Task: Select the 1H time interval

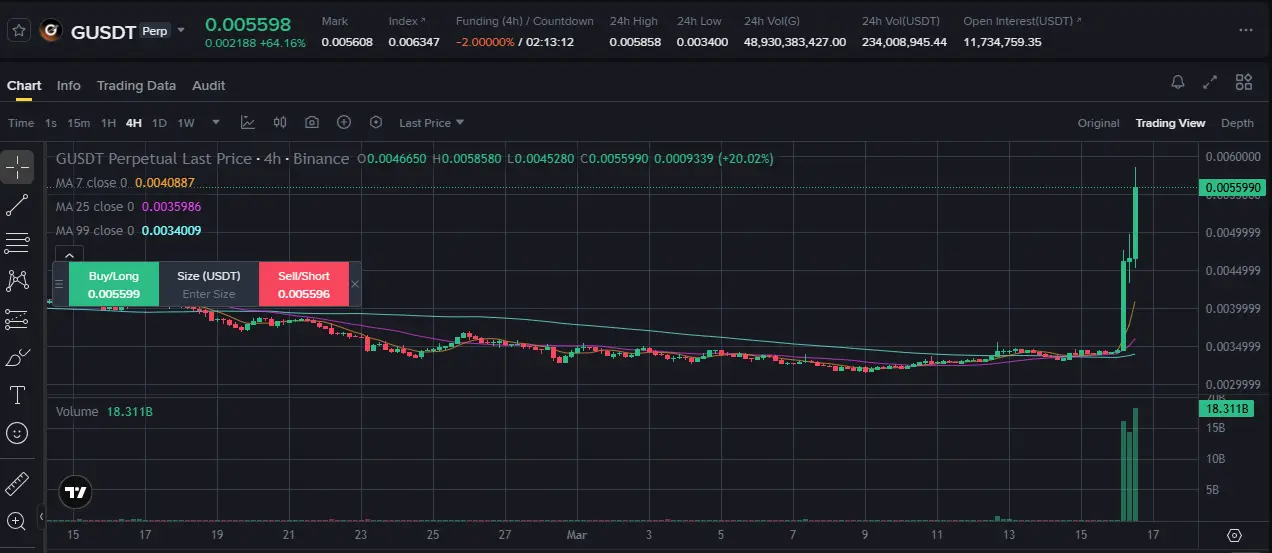Action: 108,123
